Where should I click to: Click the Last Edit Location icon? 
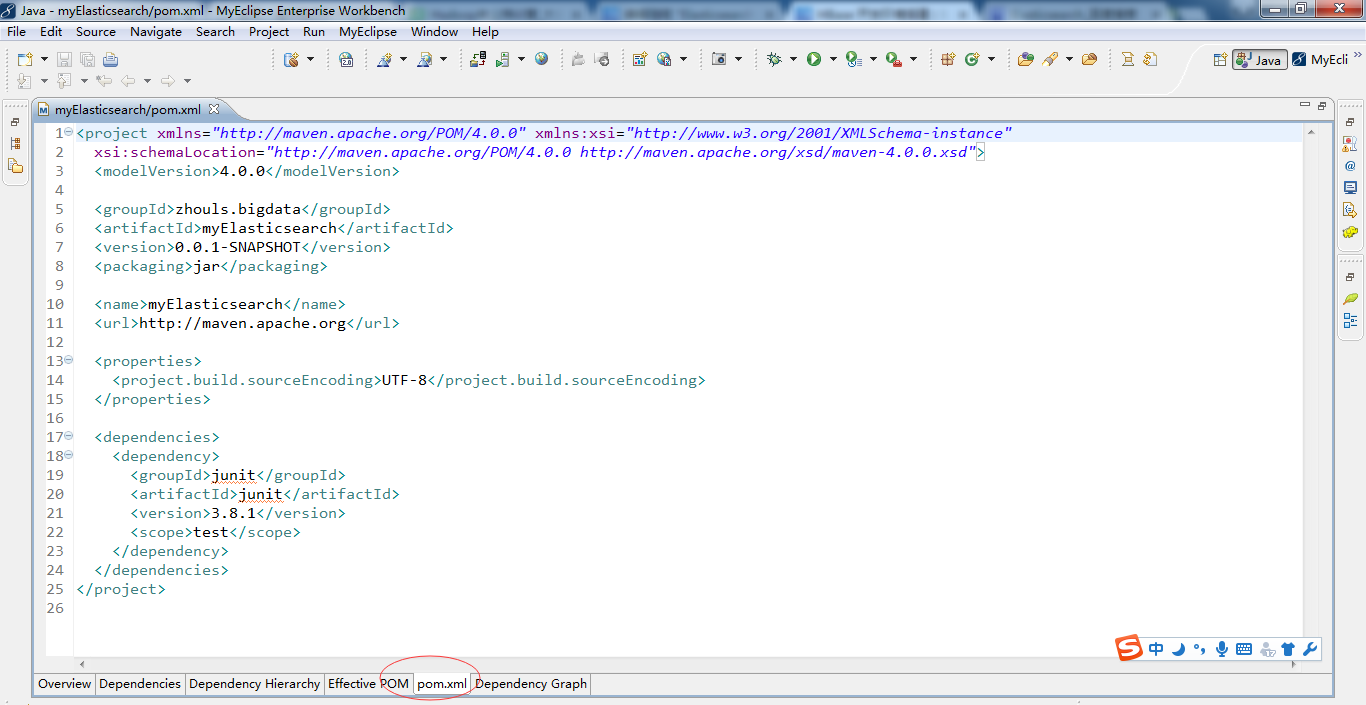[103, 81]
